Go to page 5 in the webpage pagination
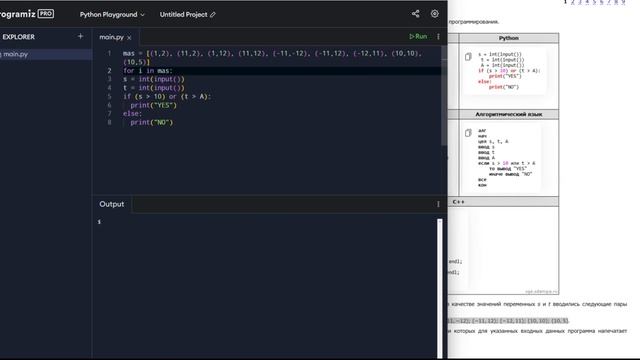The image size is (640, 360). coord(594,2)
